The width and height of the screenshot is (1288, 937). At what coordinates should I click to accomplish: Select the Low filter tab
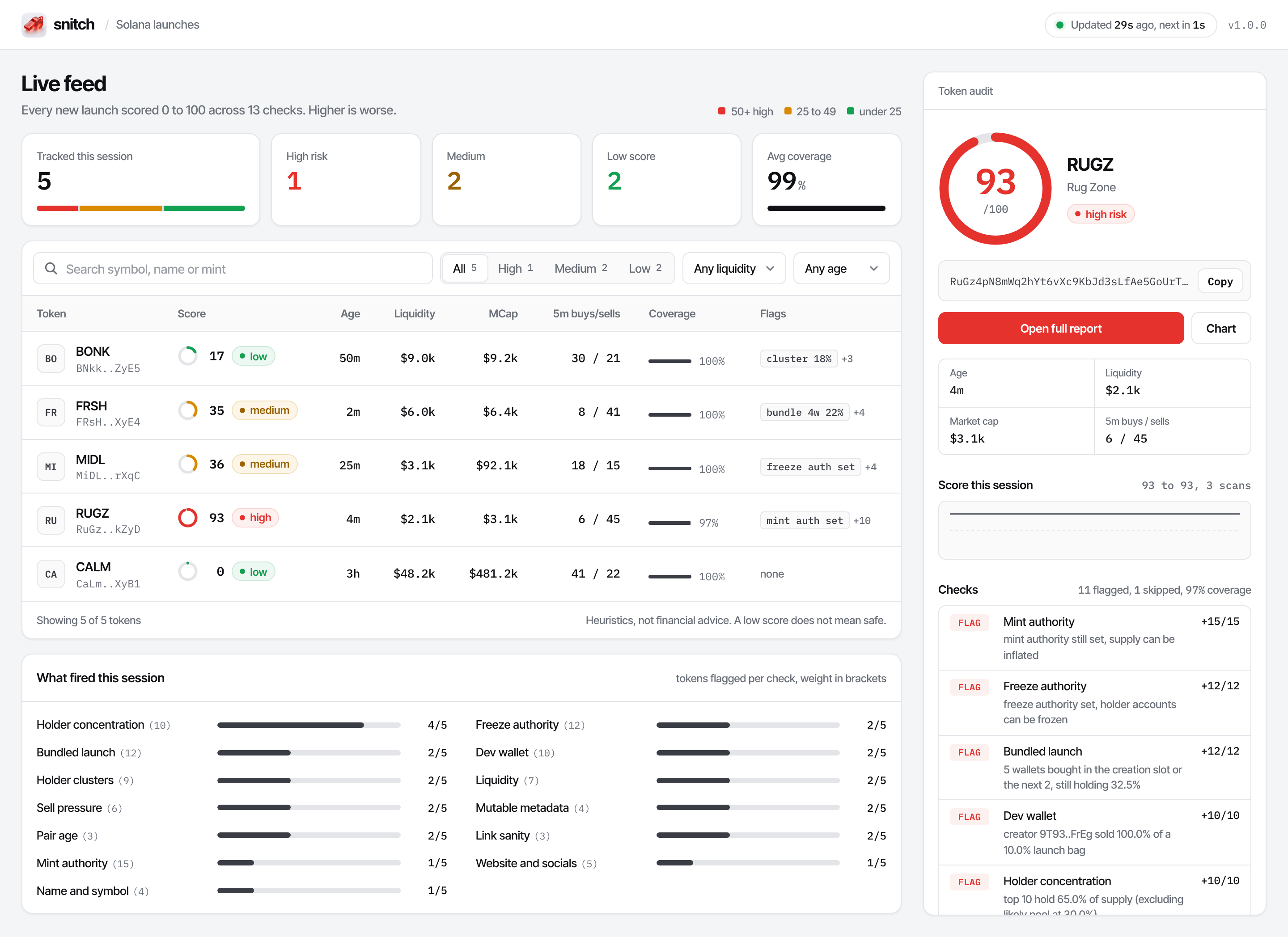pyautogui.click(x=645, y=268)
